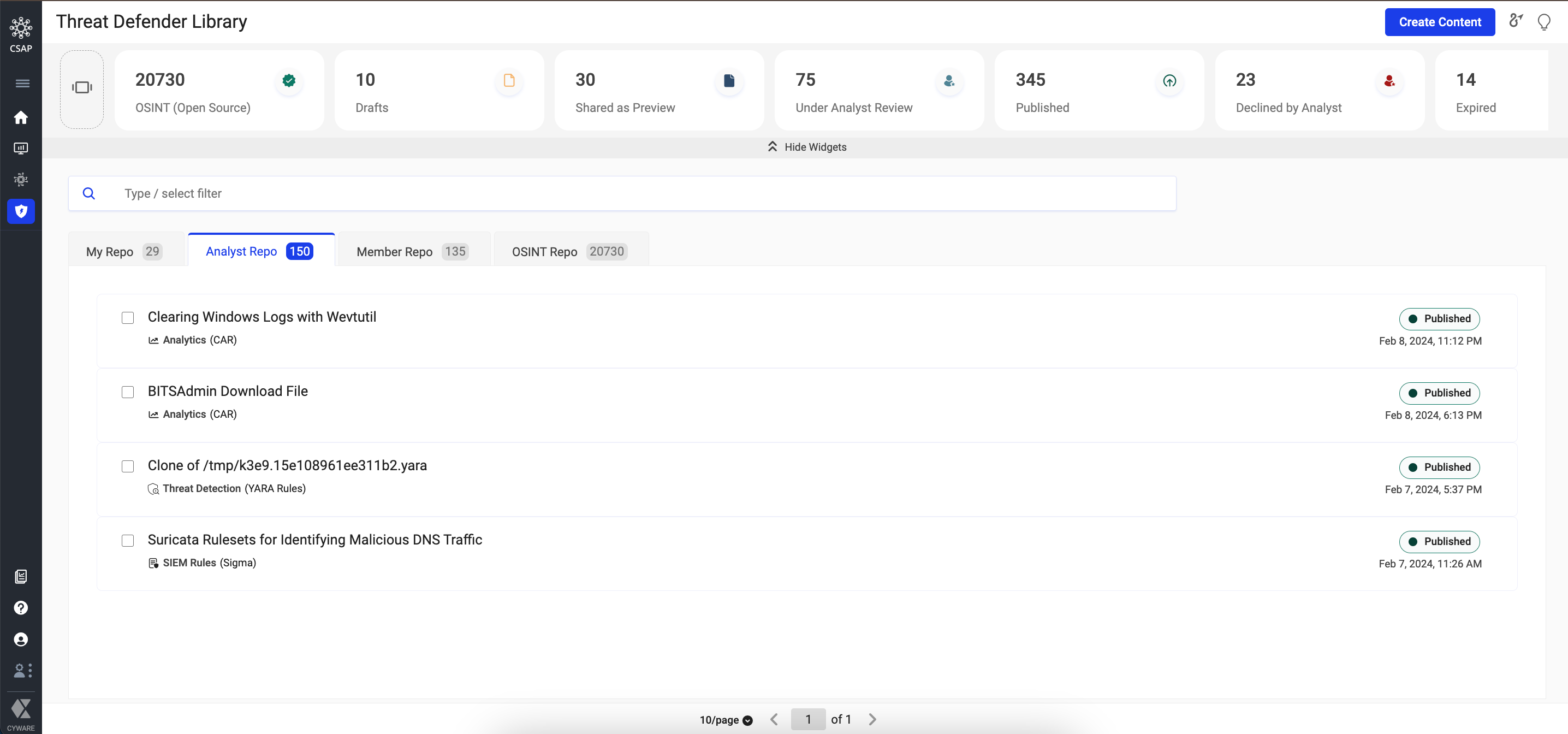Tick the Suricata Rulesets checkbox

(128, 540)
